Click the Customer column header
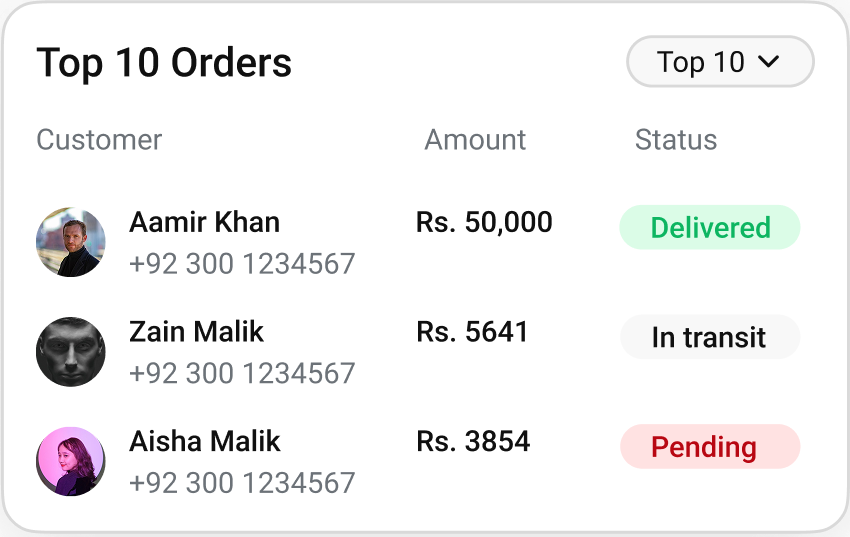This screenshot has height=537, width=850. (x=99, y=140)
